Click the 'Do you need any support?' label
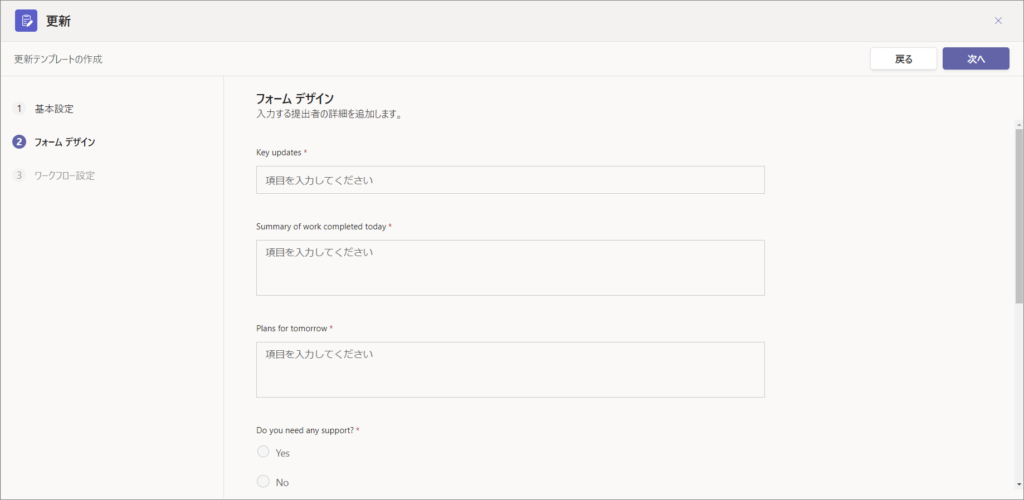The height and width of the screenshot is (500, 1024). (x=305, y=430)
